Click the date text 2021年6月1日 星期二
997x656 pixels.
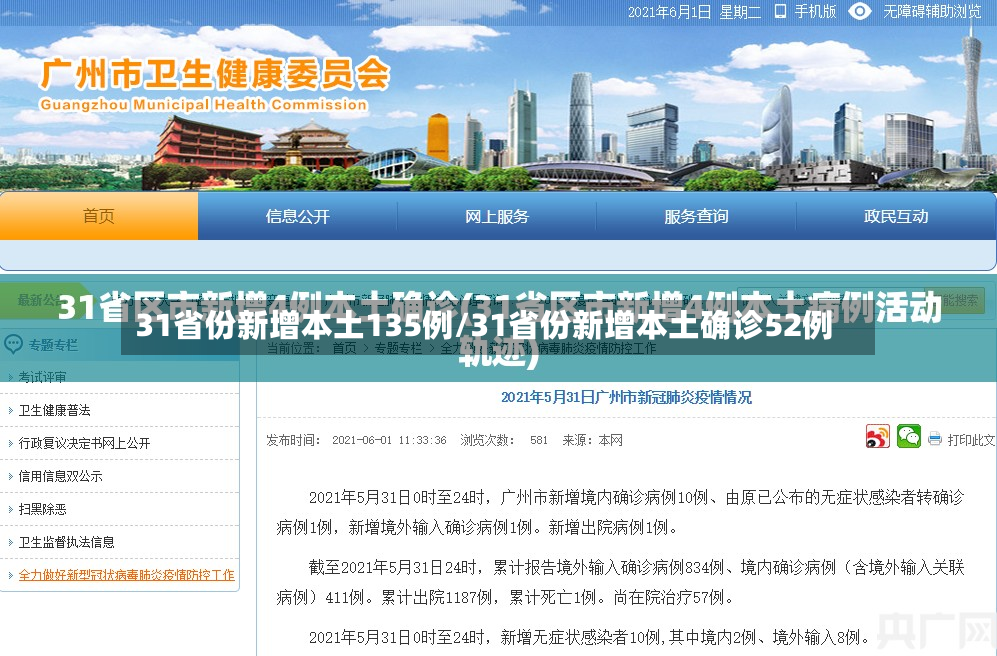pos(694,12)
